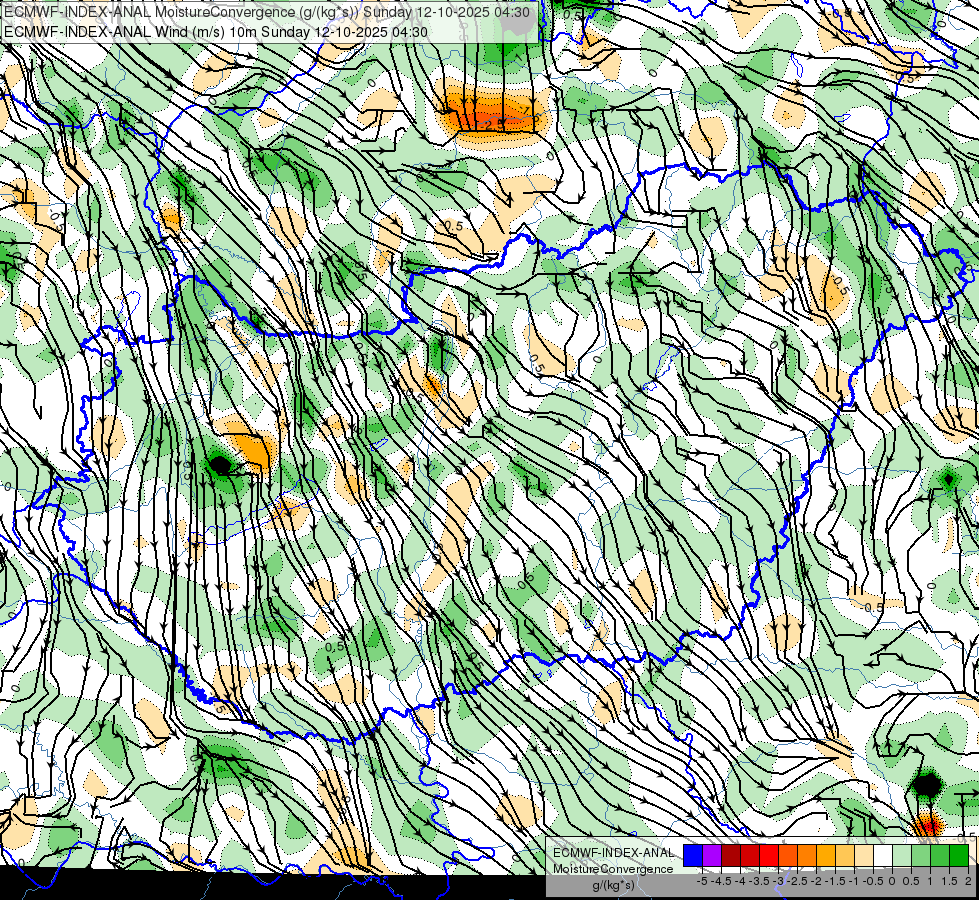Select the -3 legend tick label

pyautogui.click(x=779, y=881)
